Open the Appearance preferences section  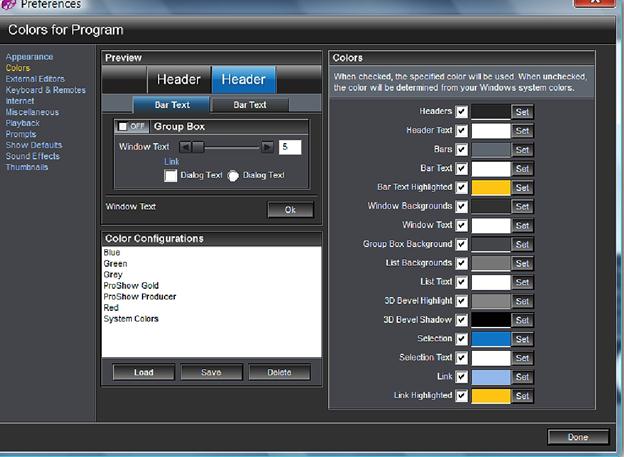click(x=29, y=57)
